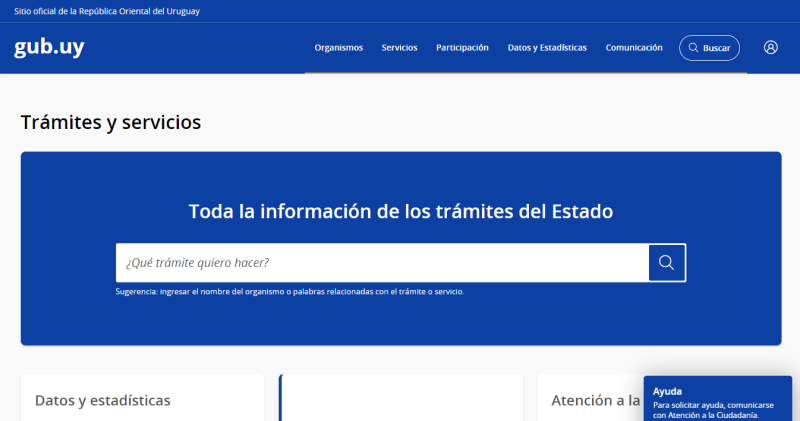Click the gub.uy logo
Viewport: 800px width, 421px height.
(49, 47)
